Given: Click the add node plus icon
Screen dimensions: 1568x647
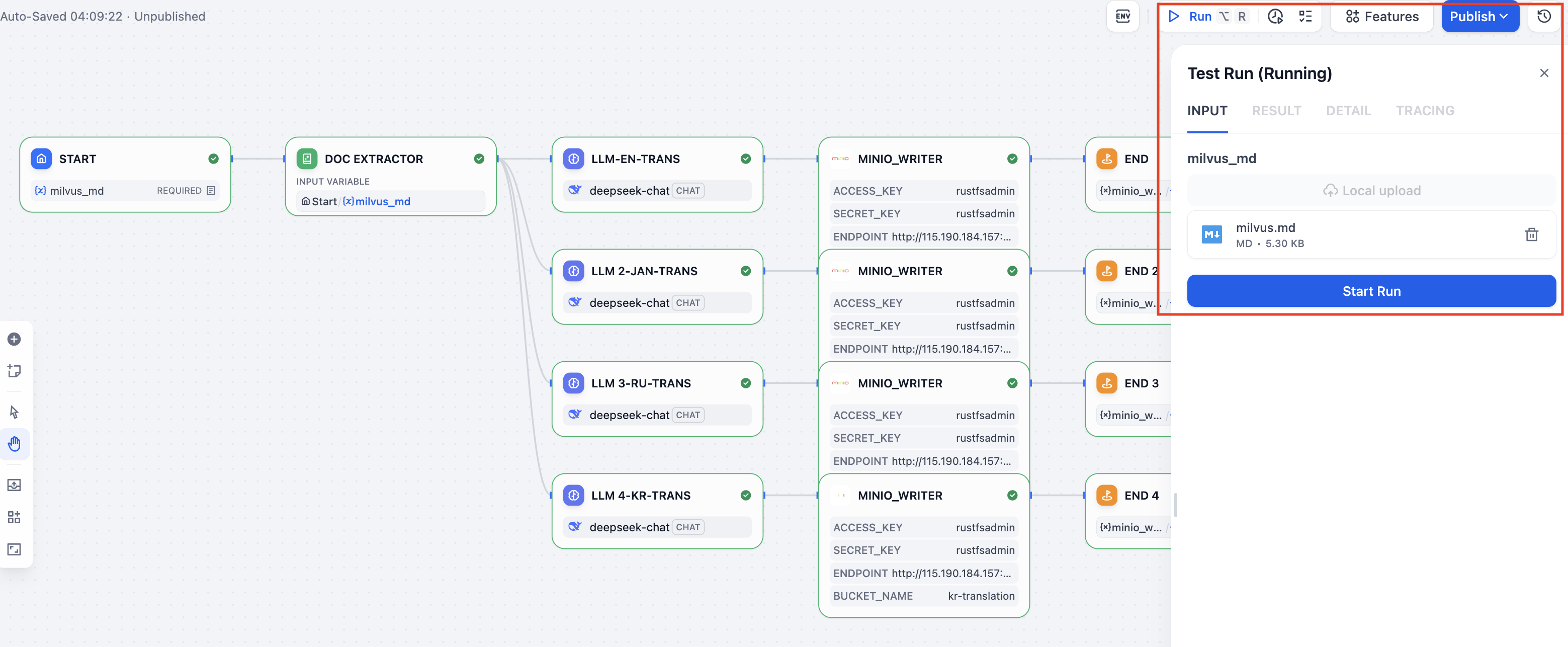Looking at the screenshot, I should point(14,339).
